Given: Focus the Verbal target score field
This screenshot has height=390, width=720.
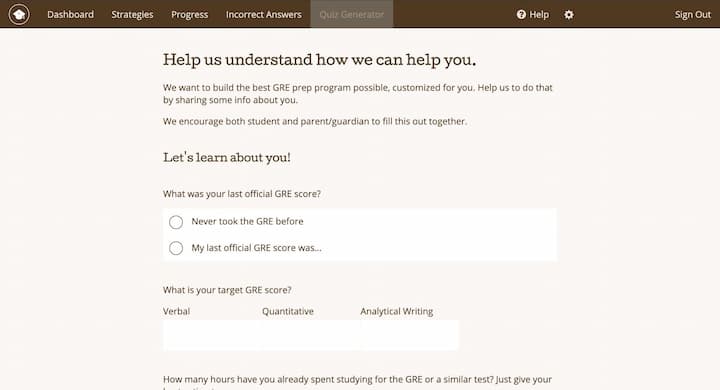Looking at the screenshot, I should tap(212, 335).
